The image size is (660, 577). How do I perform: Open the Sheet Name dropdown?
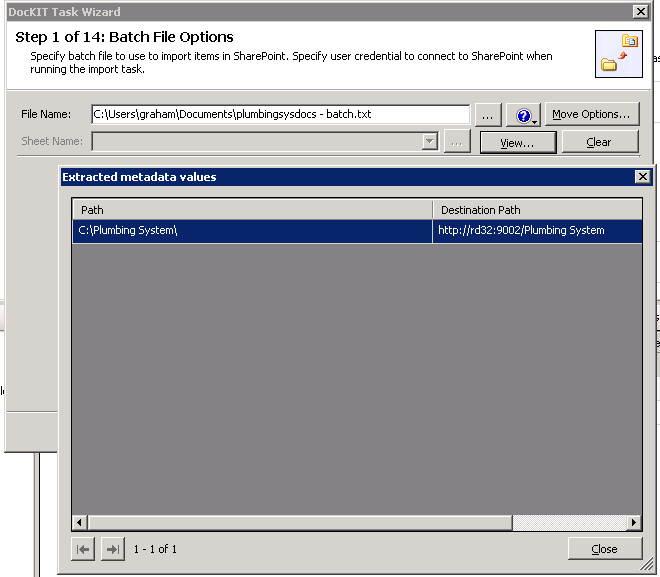coord(430,142)
